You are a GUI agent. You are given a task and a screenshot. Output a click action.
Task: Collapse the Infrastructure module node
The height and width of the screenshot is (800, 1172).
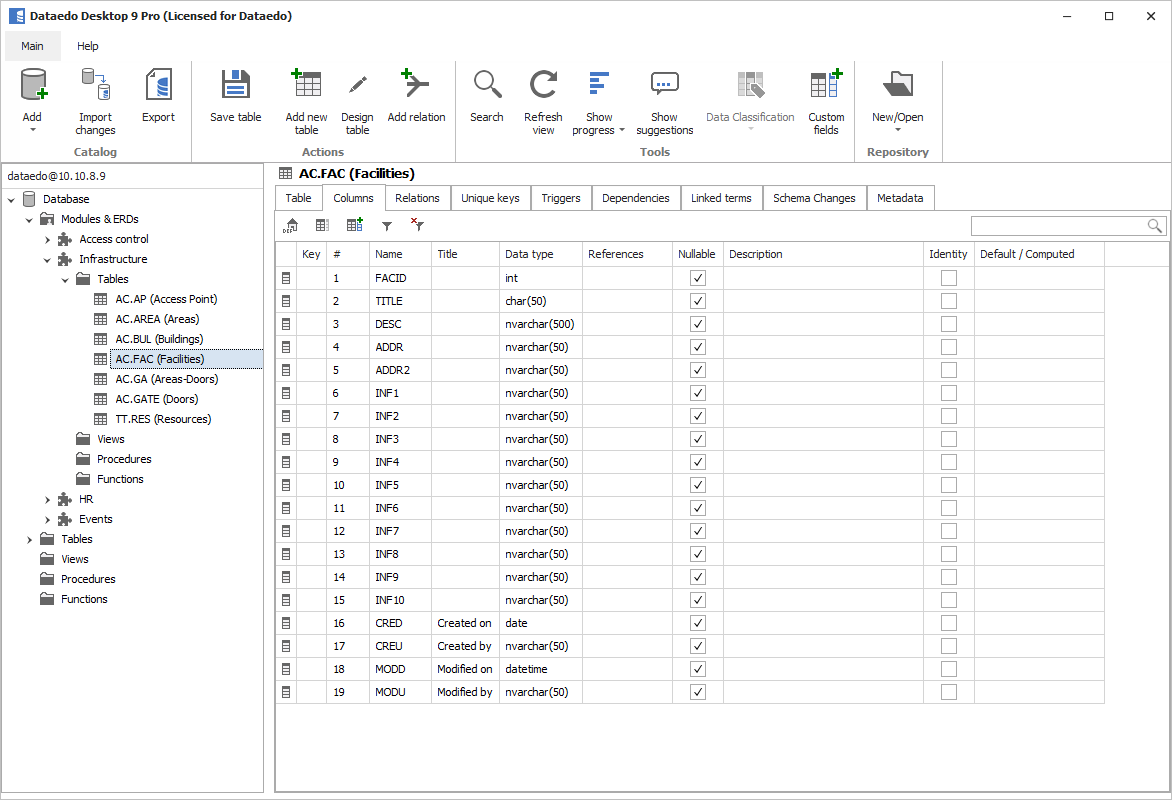[47, 258]
